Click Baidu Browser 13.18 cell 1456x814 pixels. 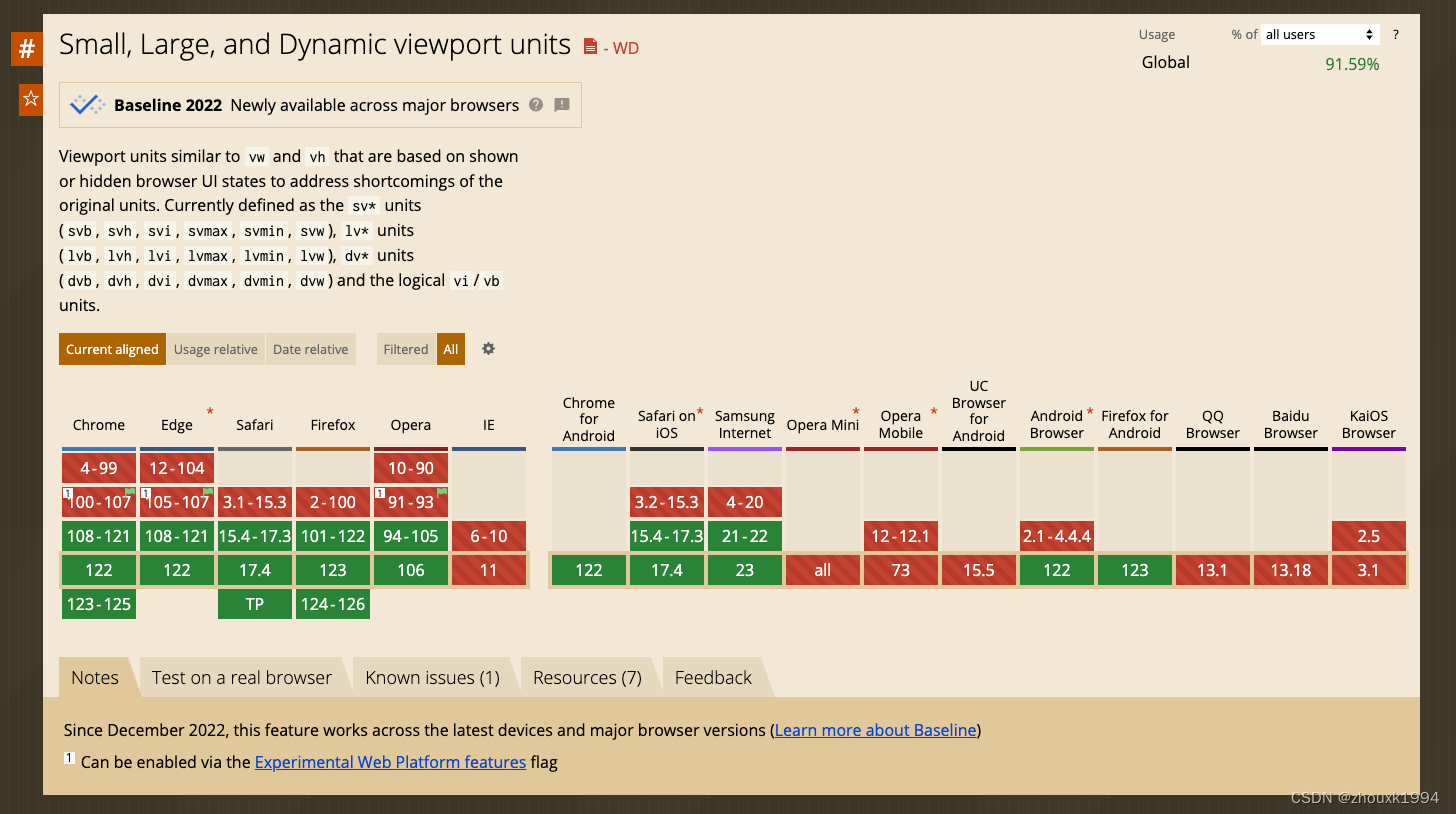1291,570
